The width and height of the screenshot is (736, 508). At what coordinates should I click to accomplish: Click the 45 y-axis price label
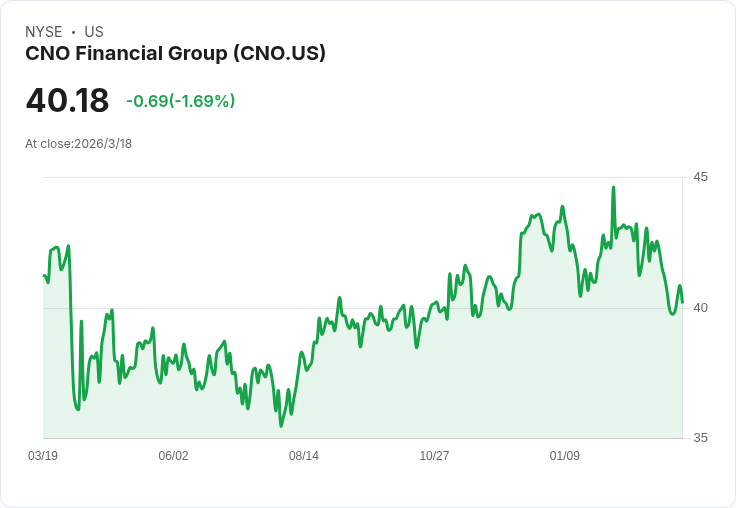[700, 177]
